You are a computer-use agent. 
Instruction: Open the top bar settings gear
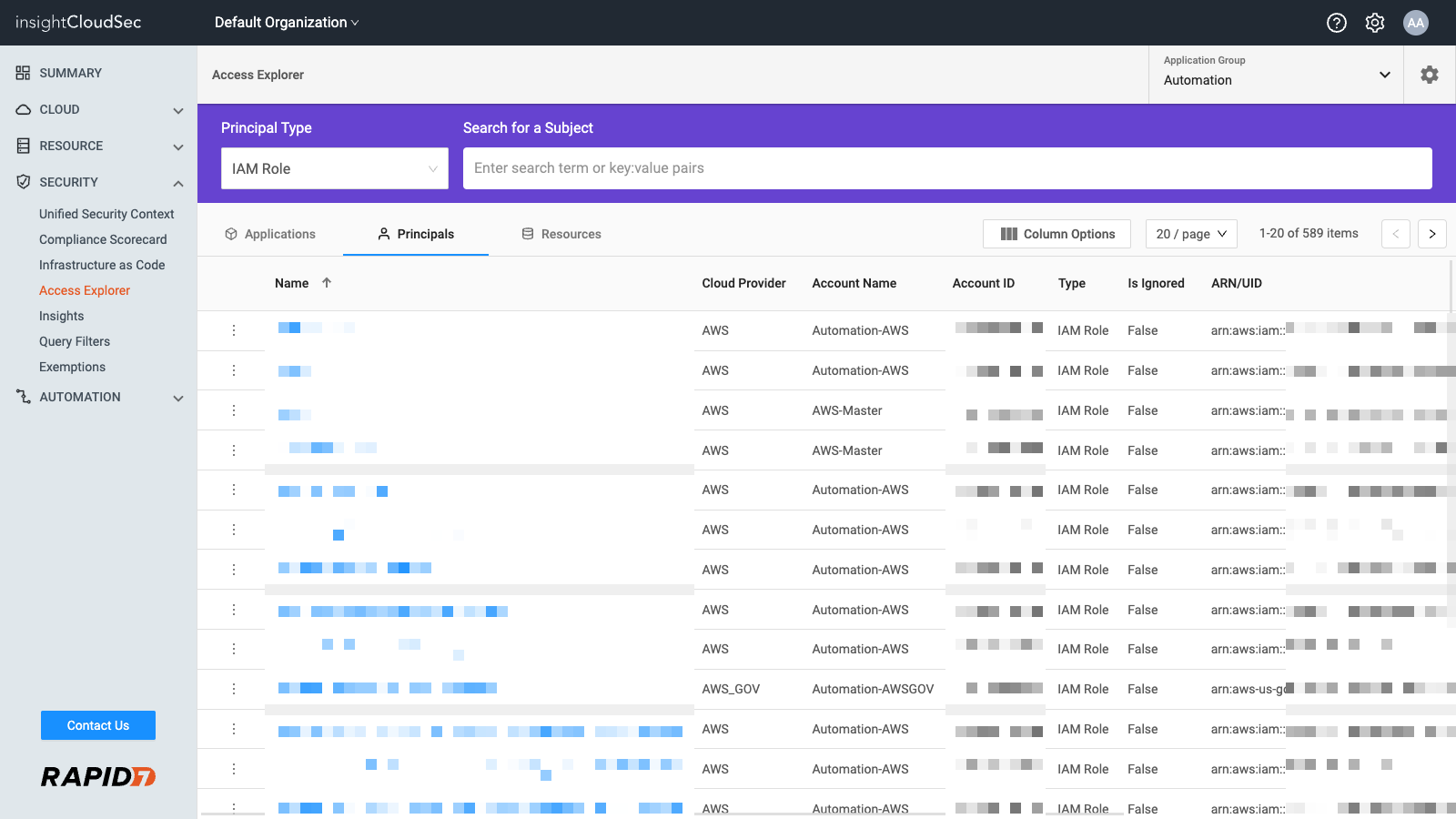1375,23
